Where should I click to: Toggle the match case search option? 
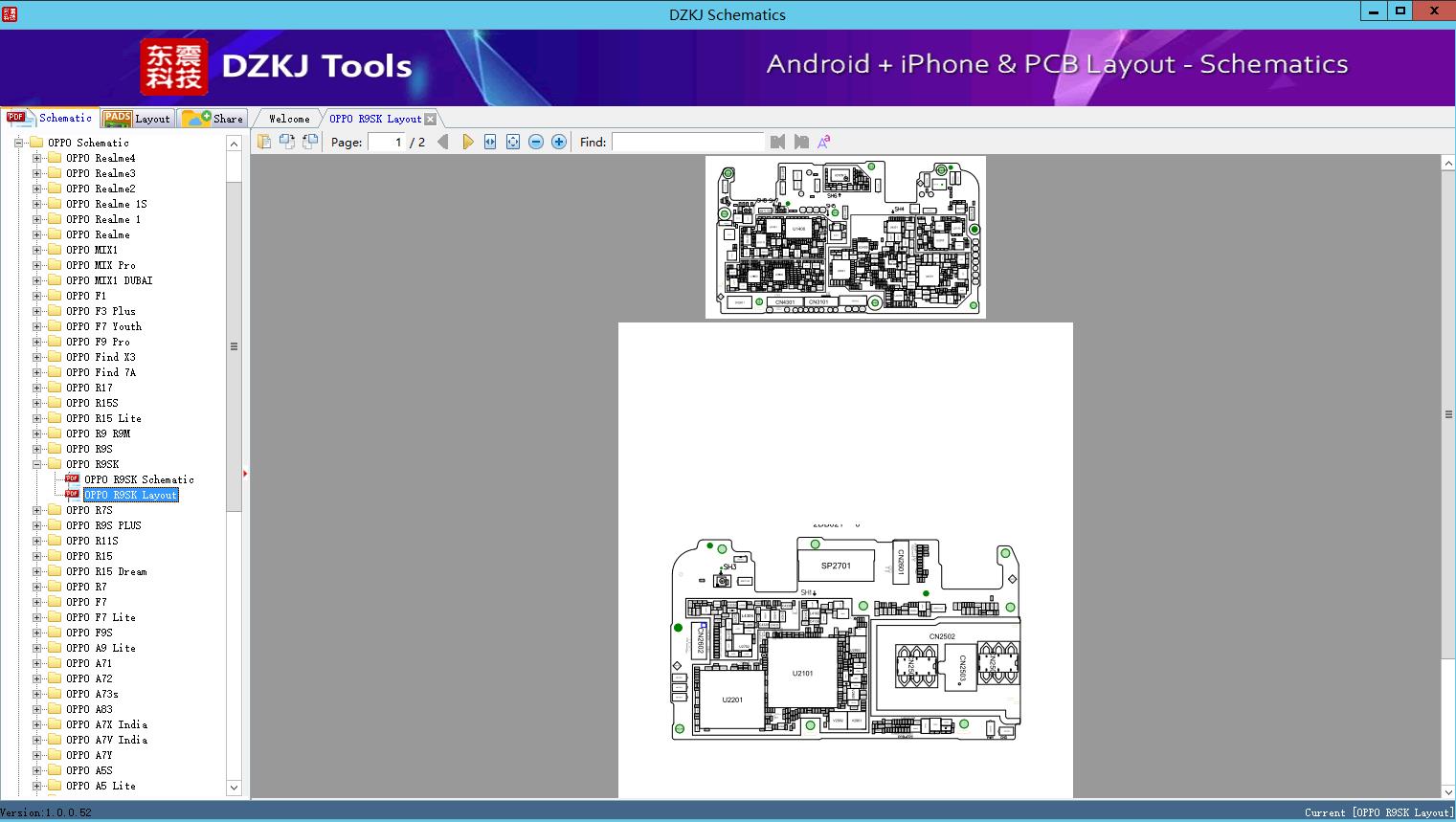click(x=824, y=142)
